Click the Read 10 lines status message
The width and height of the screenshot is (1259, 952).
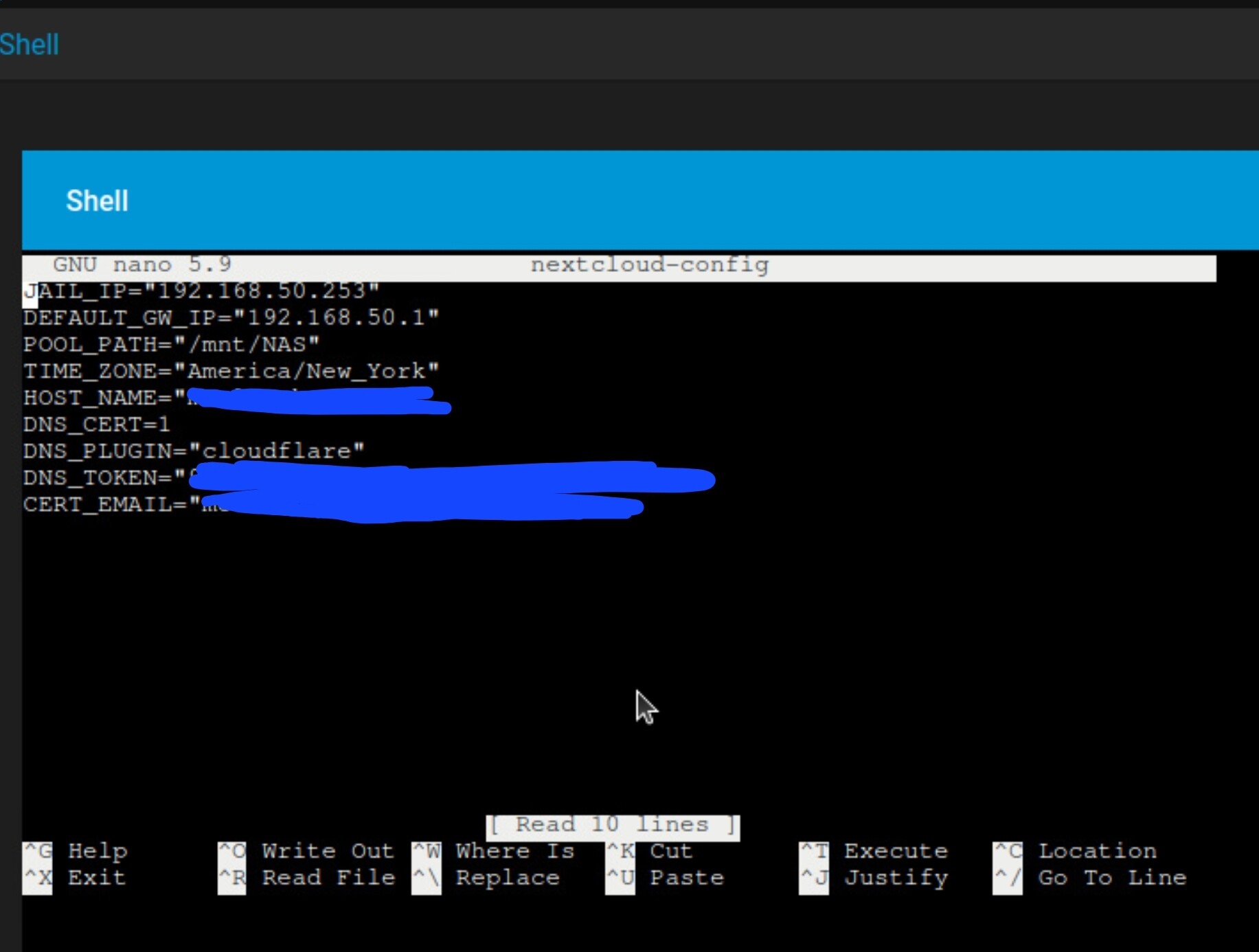(612, 824)
